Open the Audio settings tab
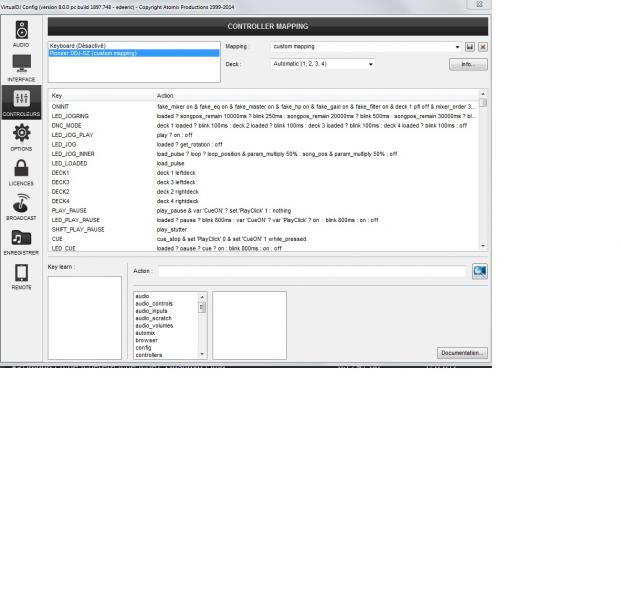The height and width of the screenshot is (600, 620). pyautogui.click(x=21, y=33)
